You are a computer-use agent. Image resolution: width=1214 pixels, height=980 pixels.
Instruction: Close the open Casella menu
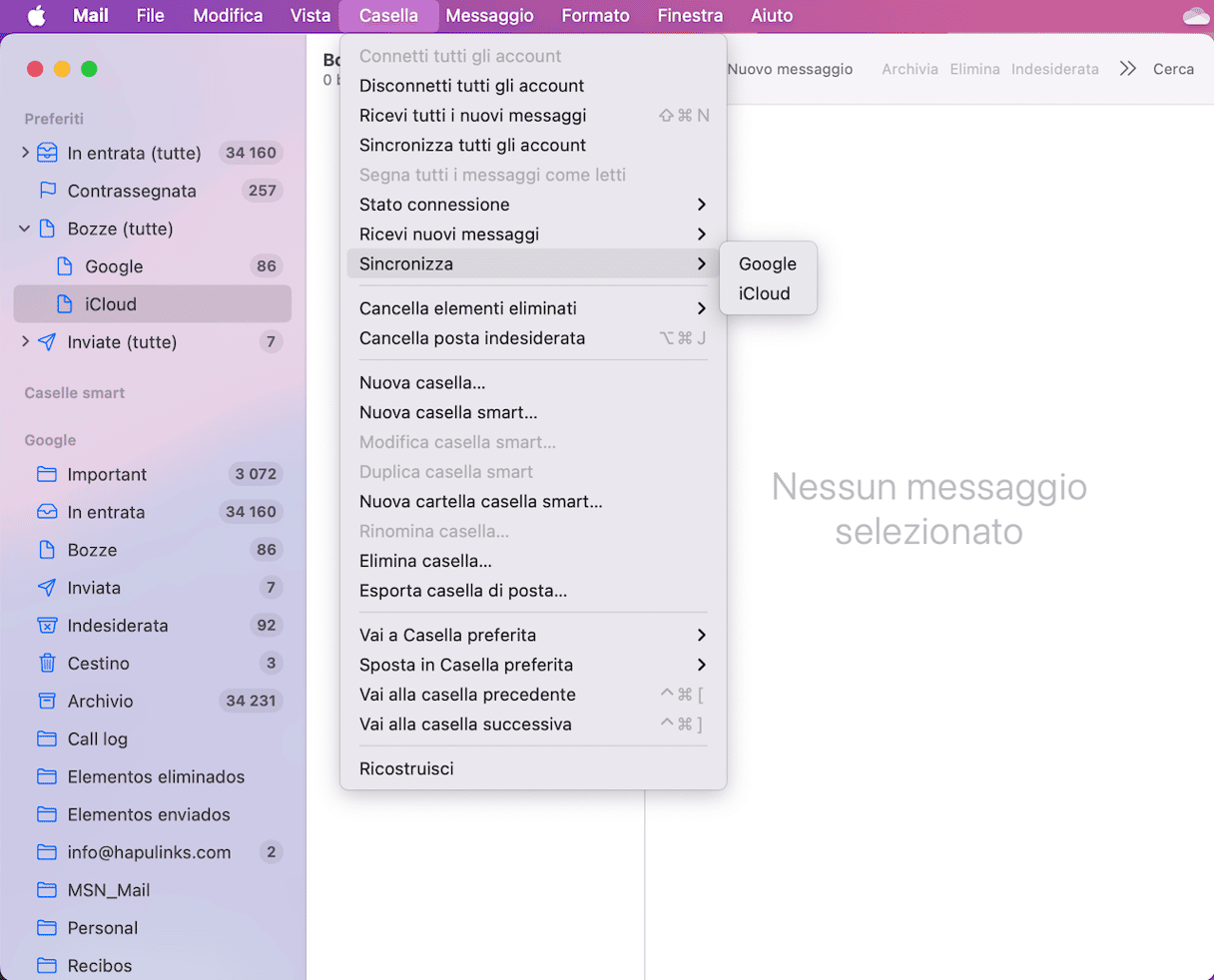pyautogui.click(x=388, y=16)
